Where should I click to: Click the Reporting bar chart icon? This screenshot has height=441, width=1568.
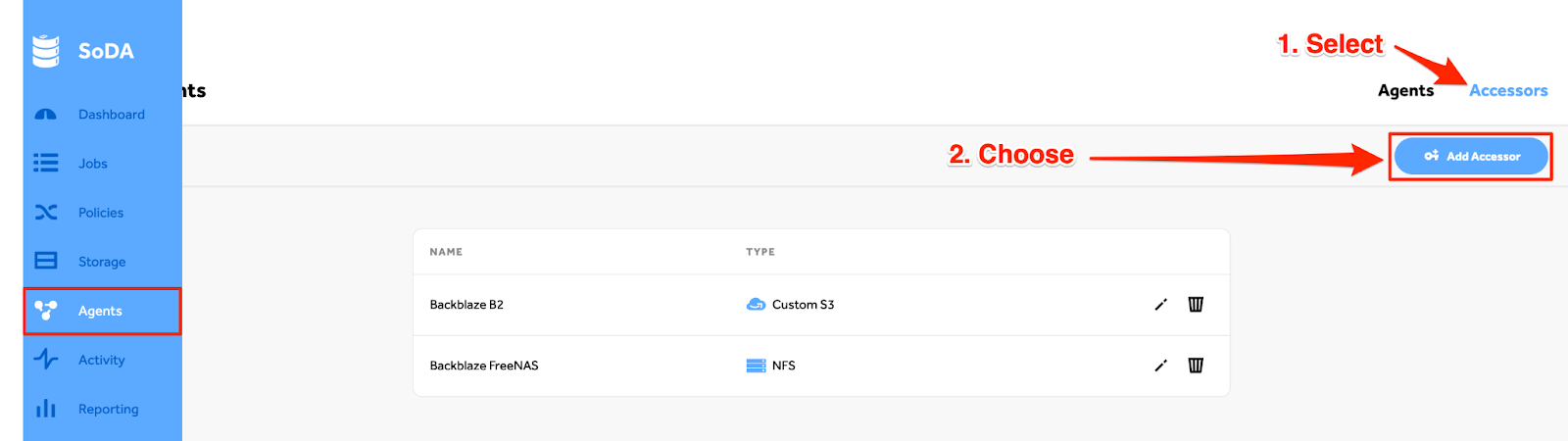click(46, 408)
